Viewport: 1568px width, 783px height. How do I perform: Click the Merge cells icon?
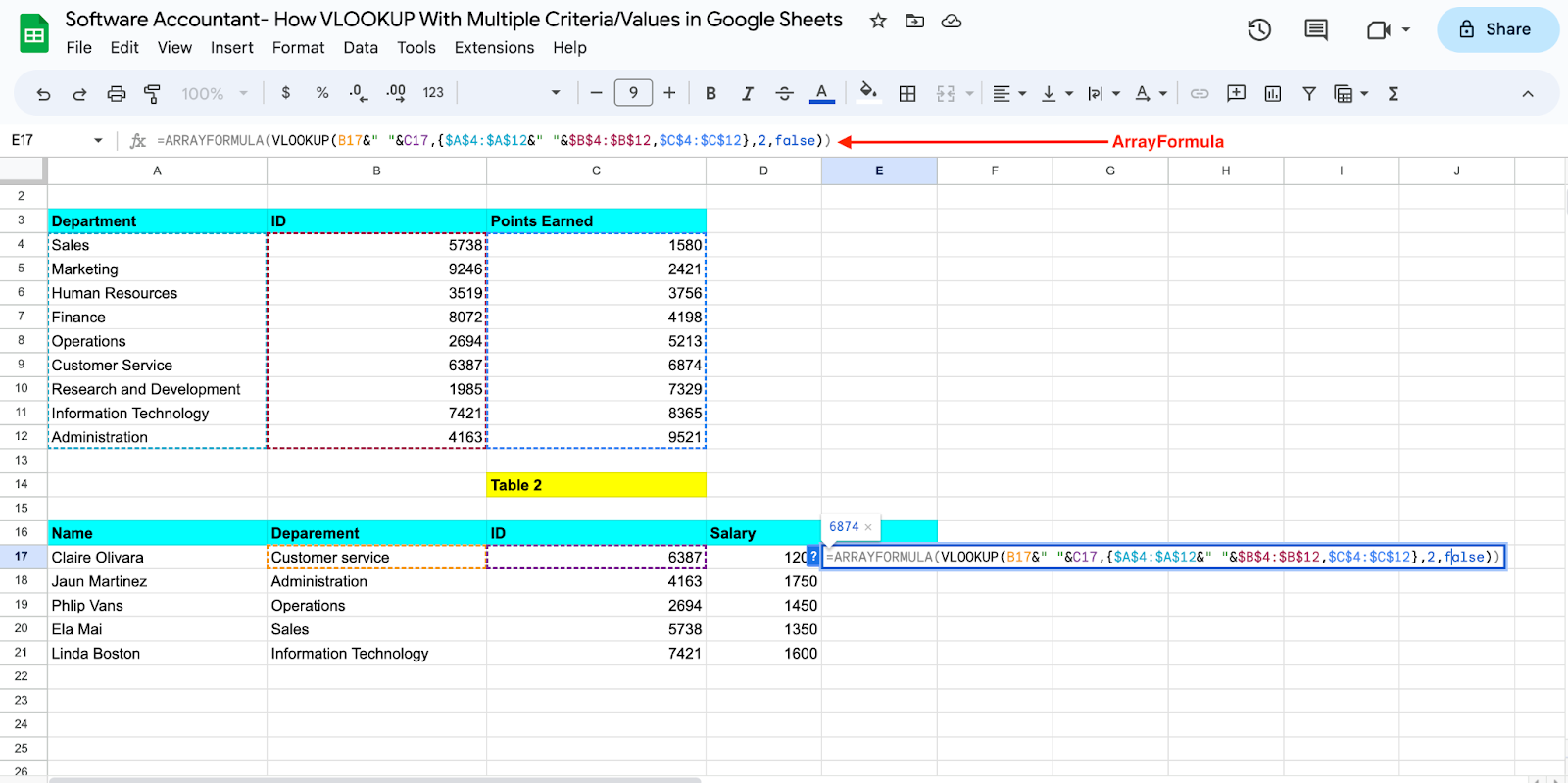946,93
